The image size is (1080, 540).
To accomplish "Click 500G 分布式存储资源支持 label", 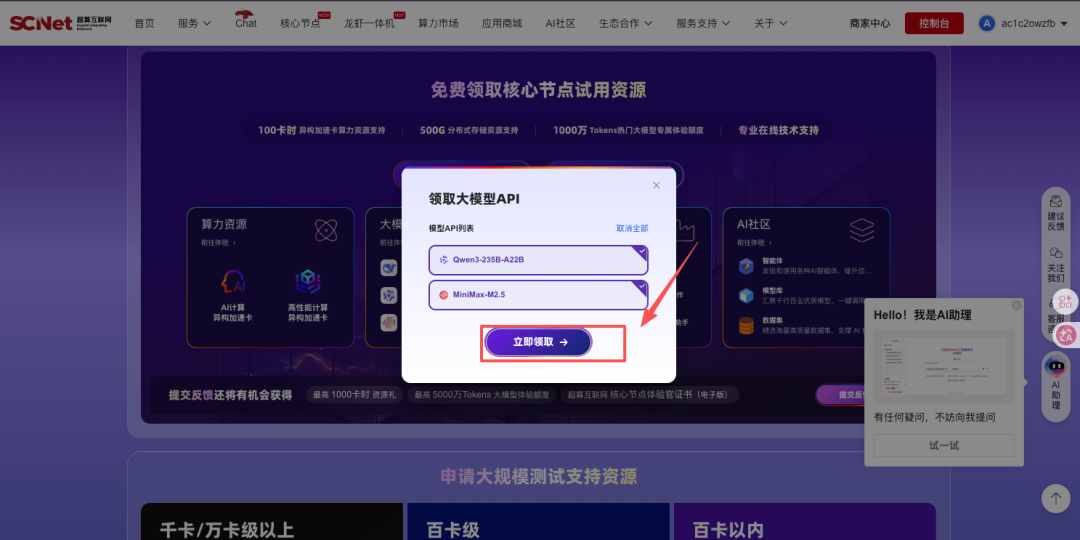I will [469, 130].
